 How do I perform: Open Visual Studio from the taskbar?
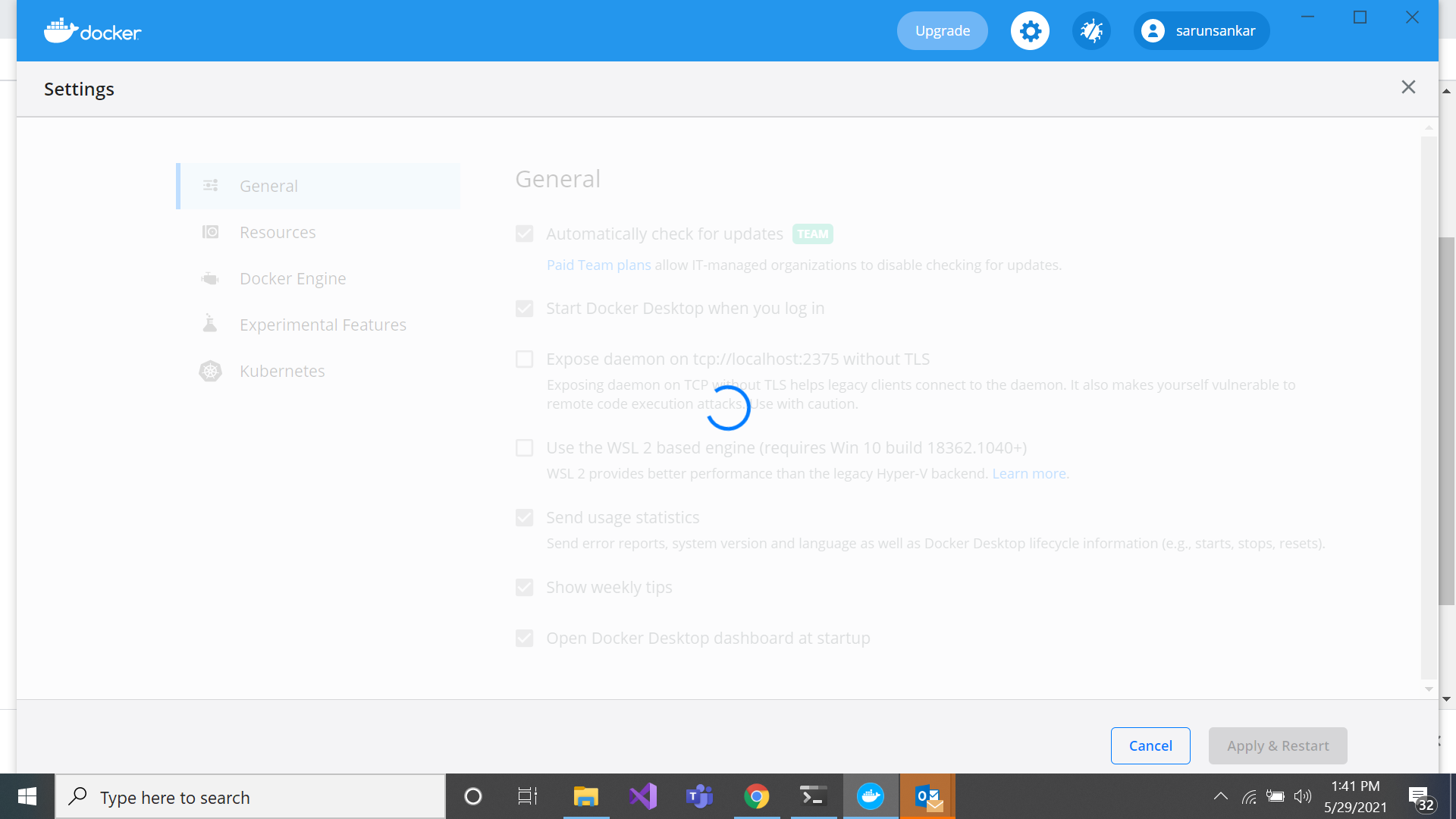coord(643,796)
